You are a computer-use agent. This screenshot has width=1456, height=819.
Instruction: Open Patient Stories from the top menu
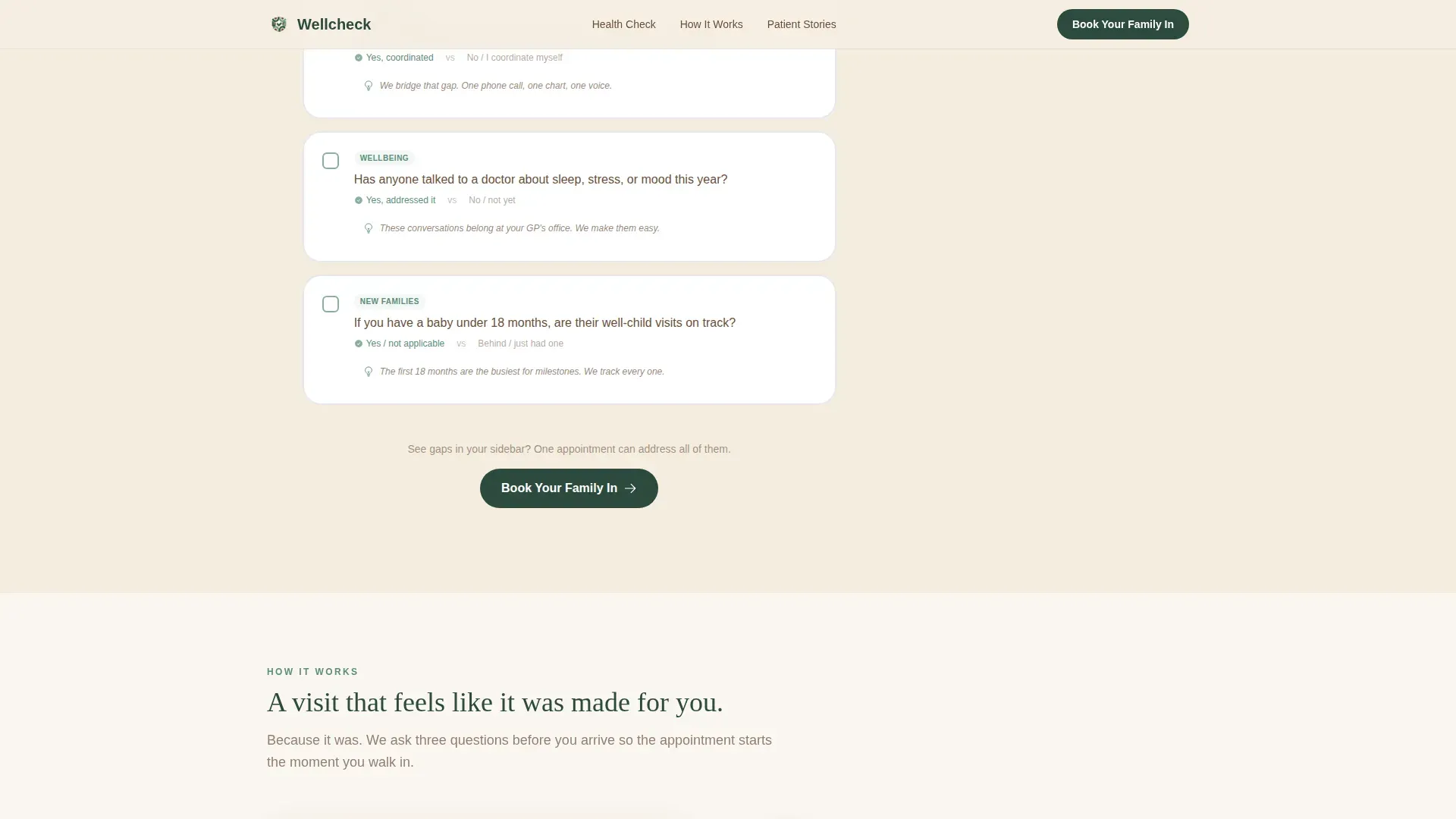coord(802,24)
